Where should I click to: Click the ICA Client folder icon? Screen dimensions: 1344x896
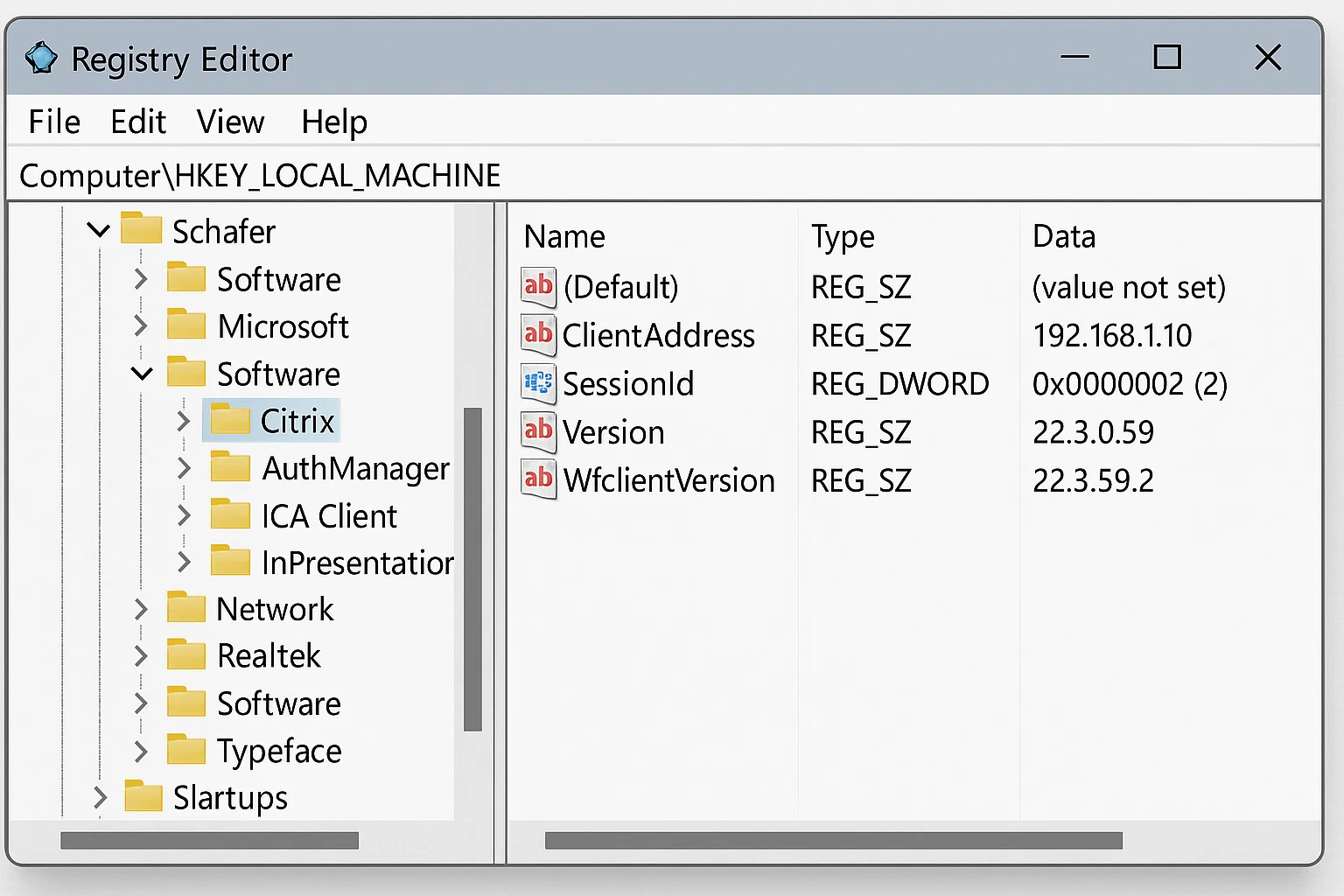click(230, 515)
